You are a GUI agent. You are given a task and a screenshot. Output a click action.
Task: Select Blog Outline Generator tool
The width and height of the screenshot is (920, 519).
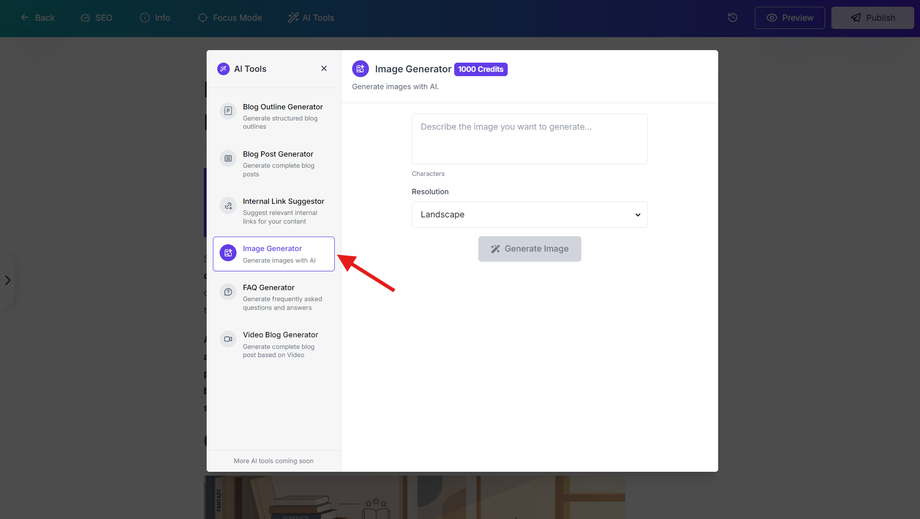273,116
